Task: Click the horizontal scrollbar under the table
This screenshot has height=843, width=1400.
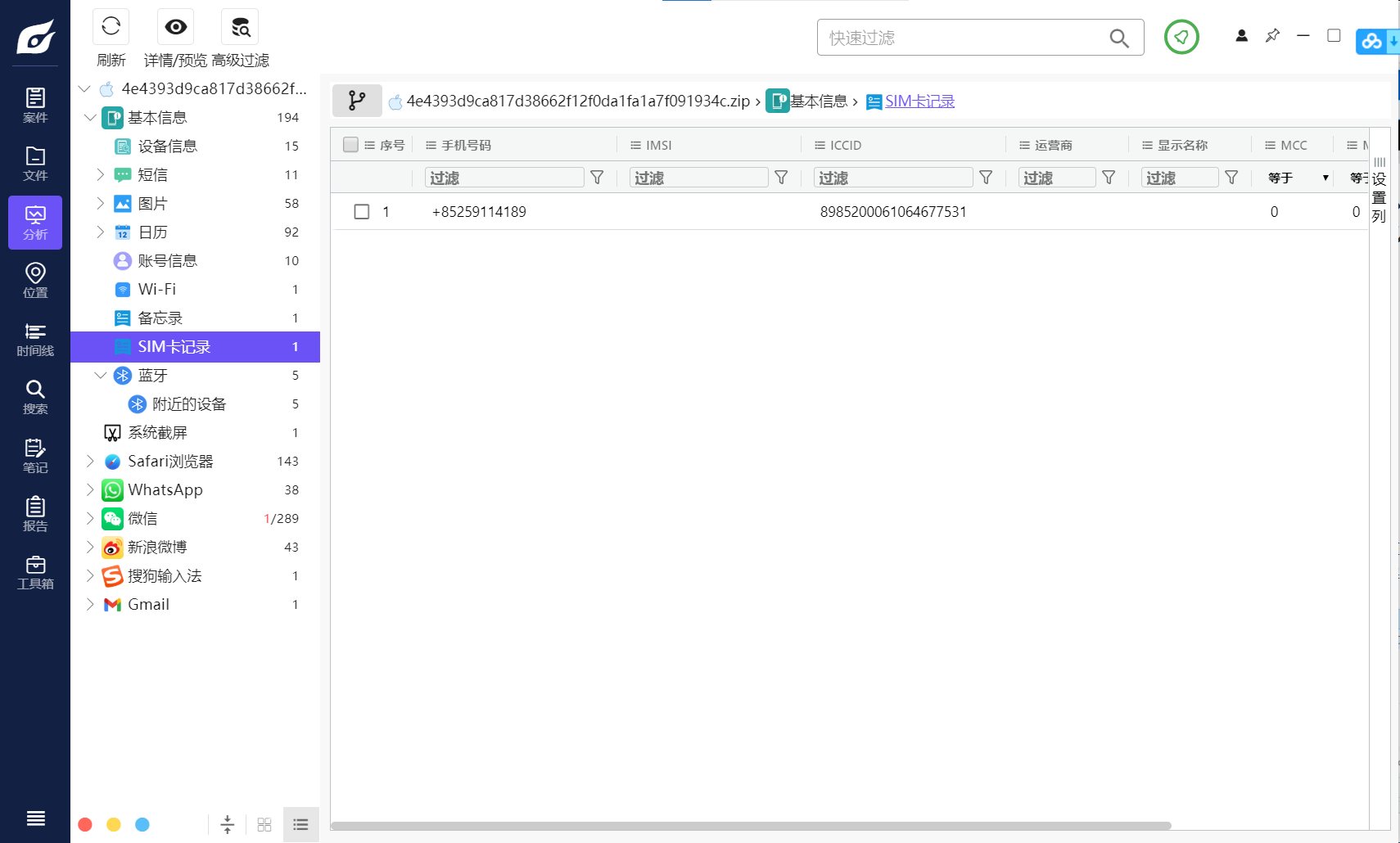Action: (x=751, y=826)
